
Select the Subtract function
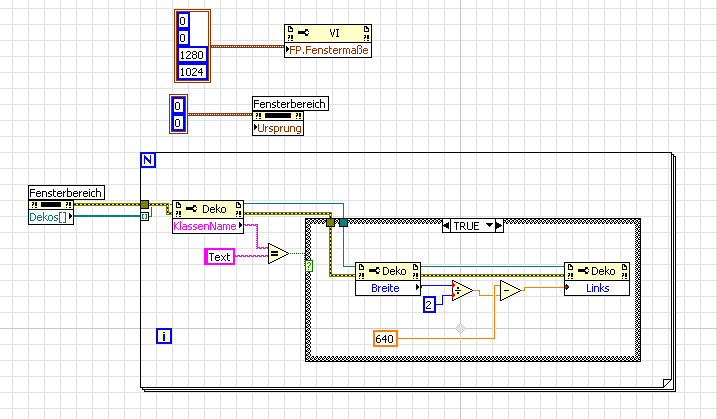click(x=510, y=291)
